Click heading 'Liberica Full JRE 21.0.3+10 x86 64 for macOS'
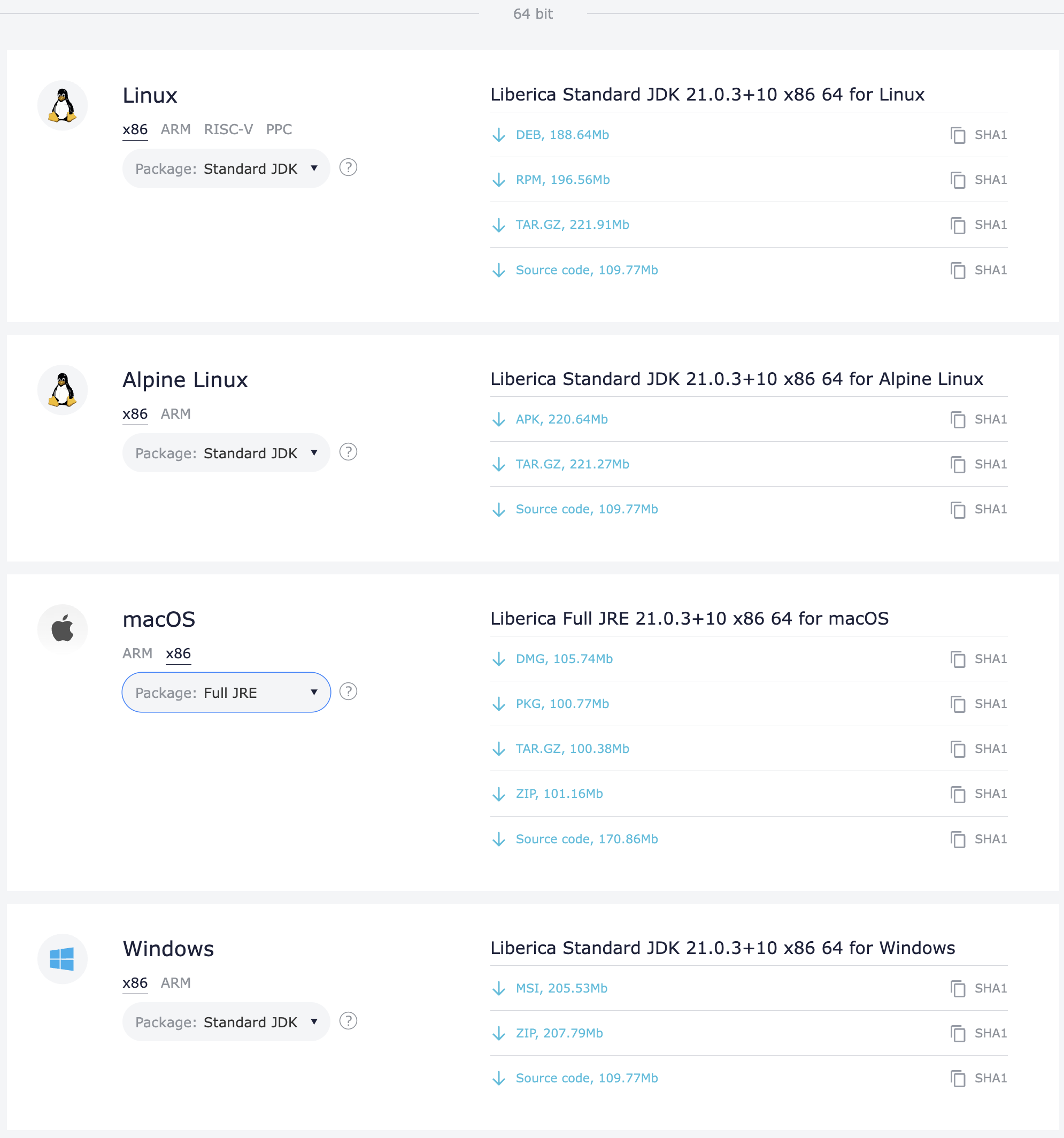 pyautogui.click(x=690, y=619)
